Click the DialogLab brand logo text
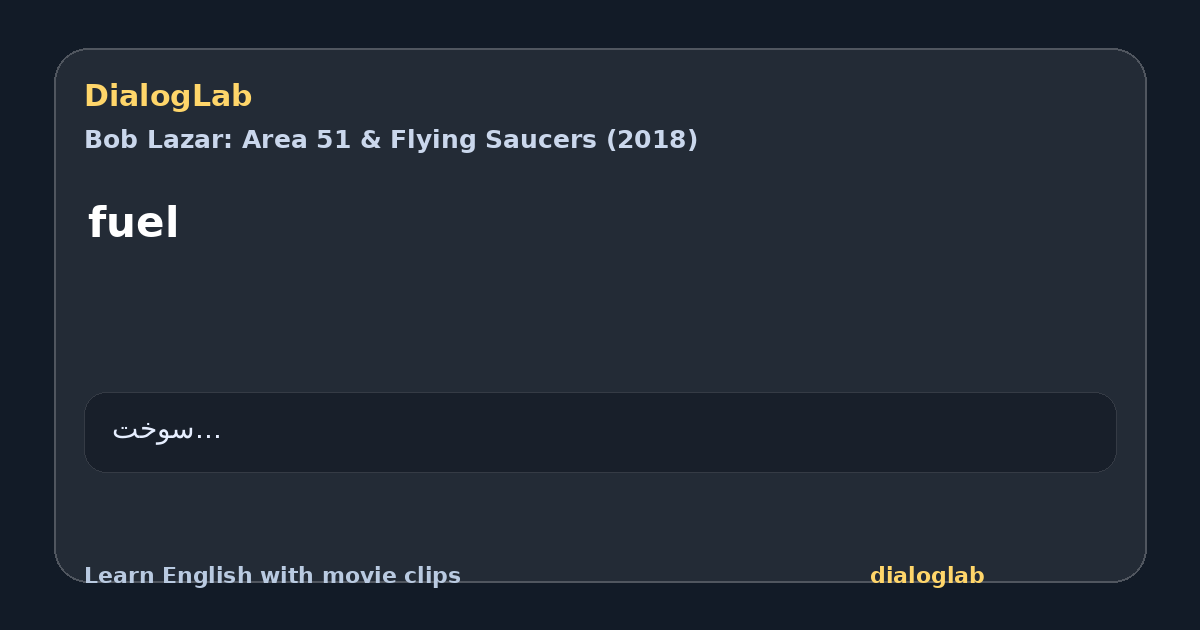 168,96
